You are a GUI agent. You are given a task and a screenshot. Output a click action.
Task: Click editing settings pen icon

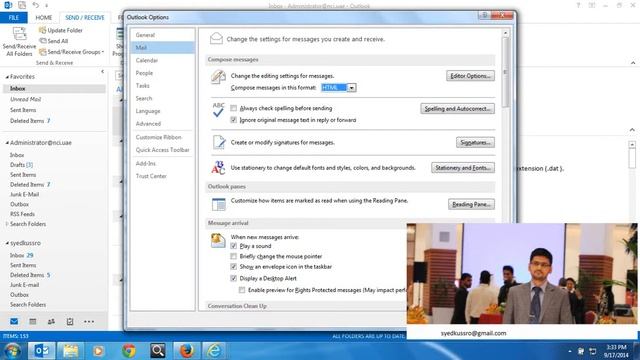218,77
